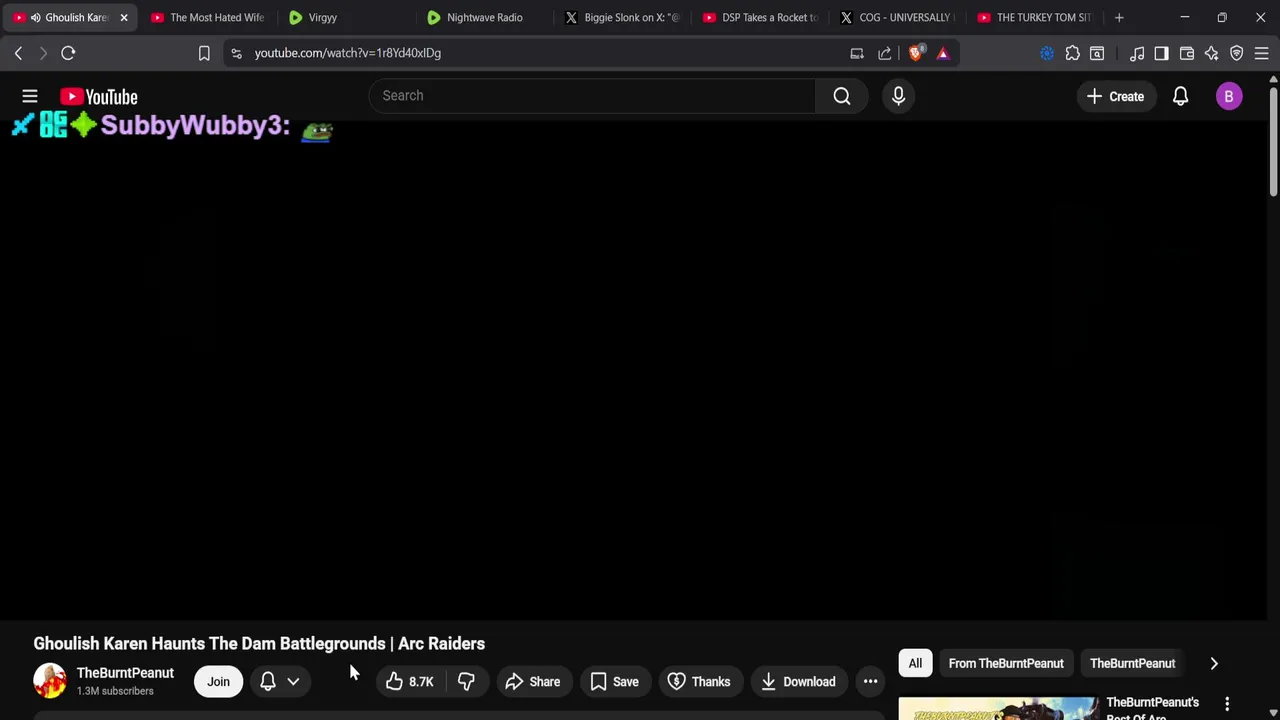Screen dimensions: 1280x720
Task: Show more filter chips with right chevron
Action: click(1214, 663)
